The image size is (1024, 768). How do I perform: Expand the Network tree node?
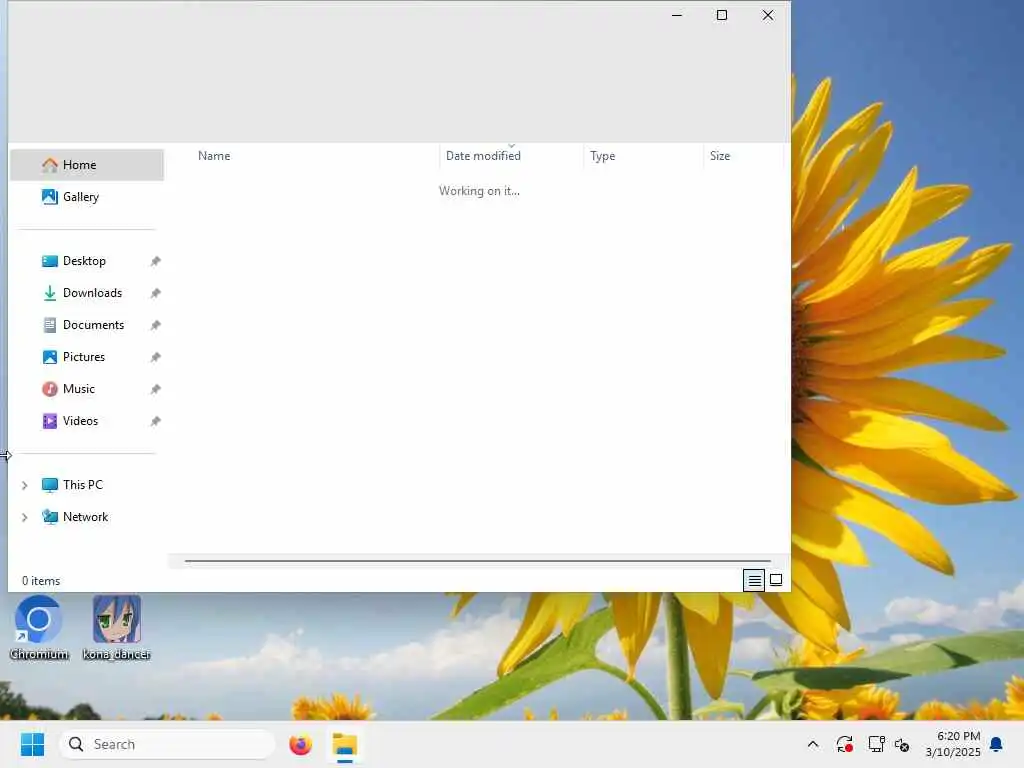(x=25, y=517)
